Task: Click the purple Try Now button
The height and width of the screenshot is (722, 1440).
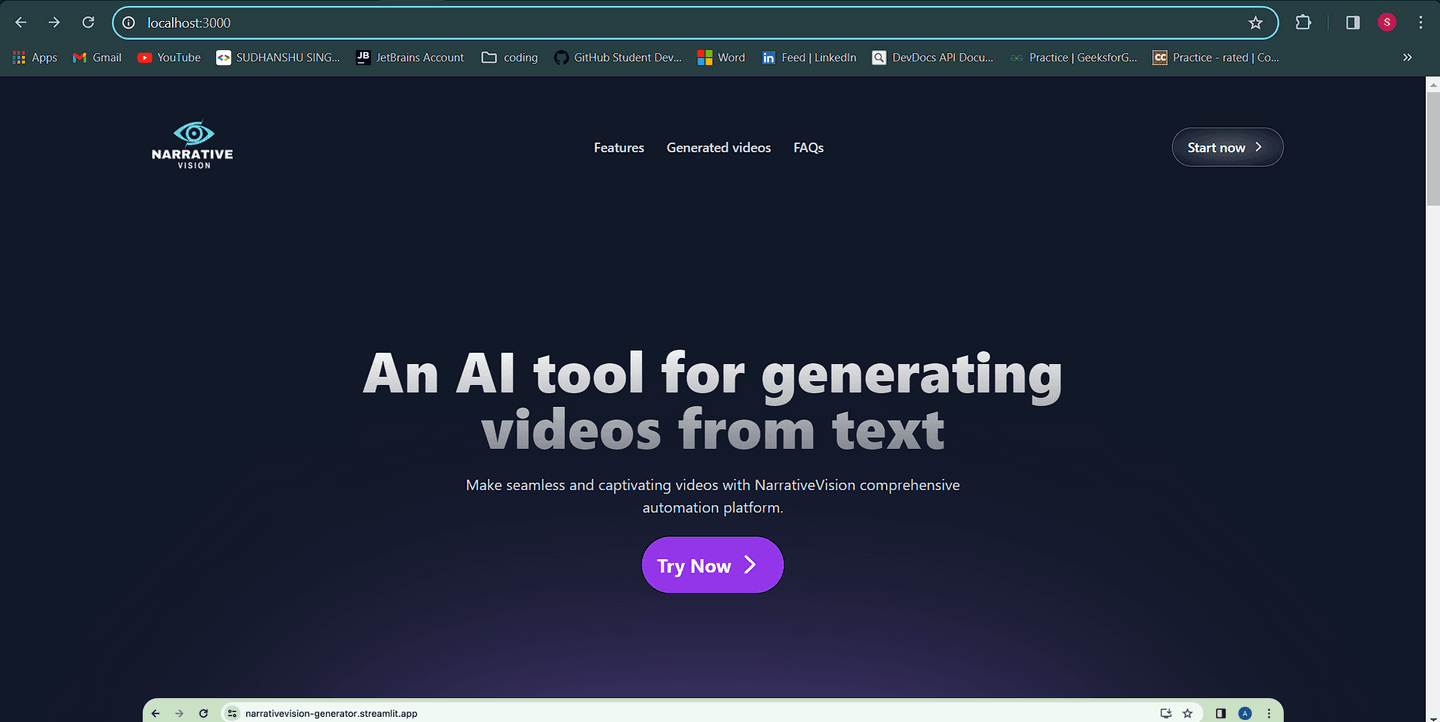Action: 712,565
